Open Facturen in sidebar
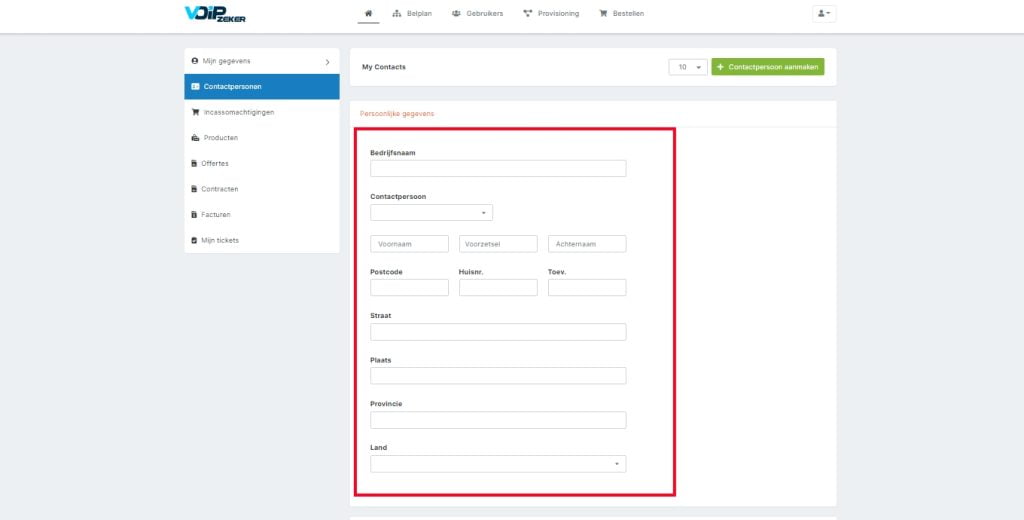 pyautogui.click(x=262, y=214)
